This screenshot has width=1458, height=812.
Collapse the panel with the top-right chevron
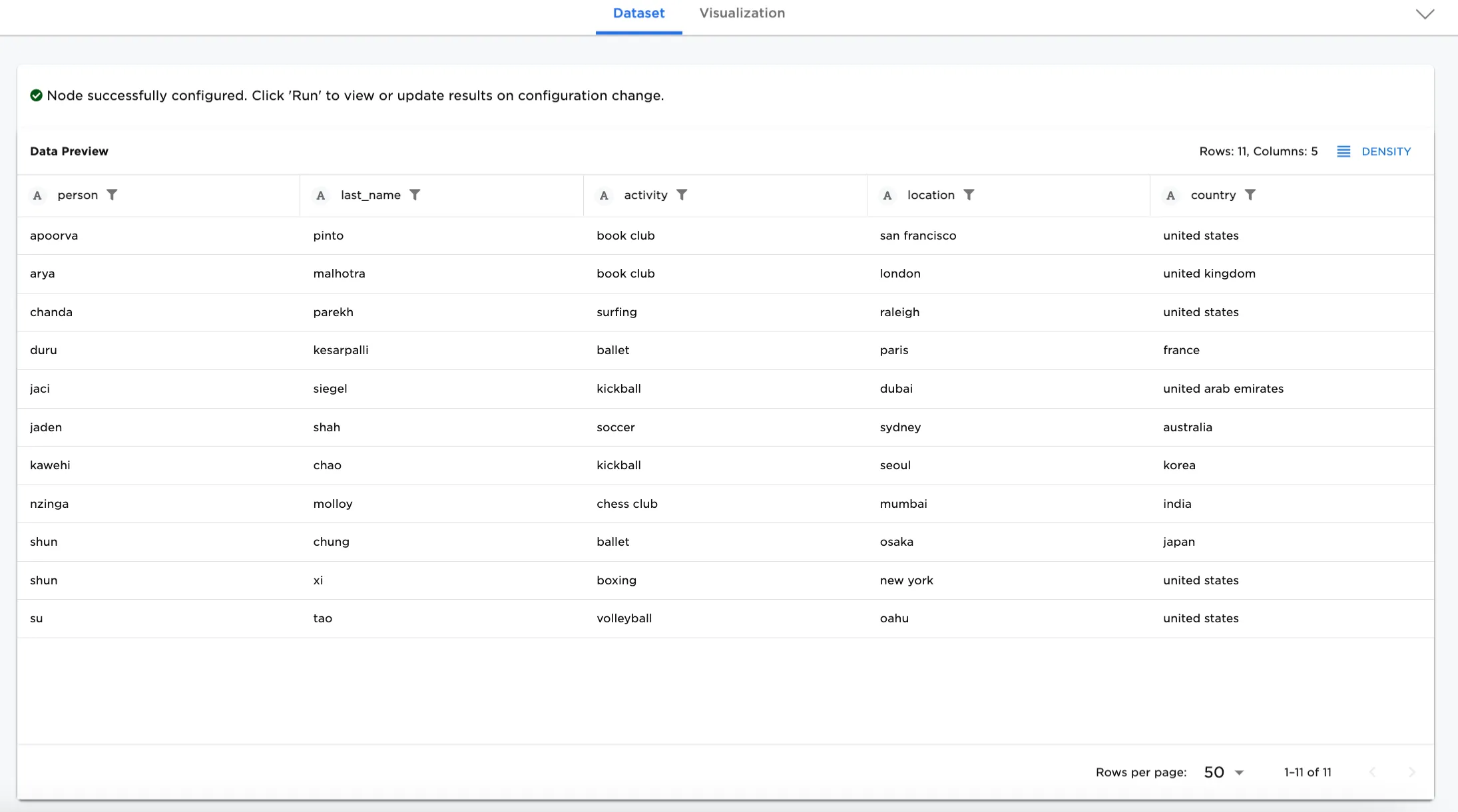pos(1425,13)
